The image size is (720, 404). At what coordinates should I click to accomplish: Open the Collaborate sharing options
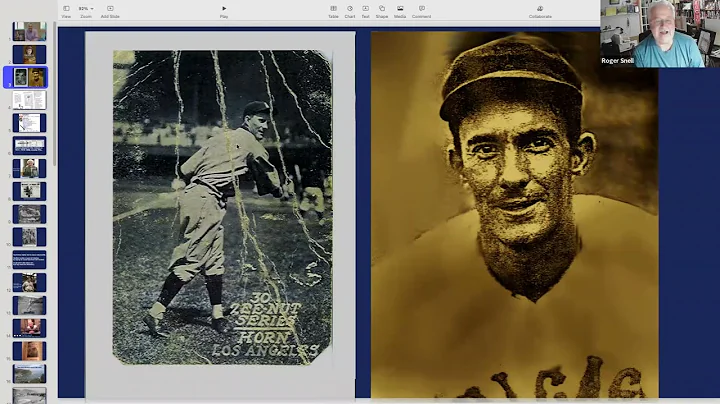(540, 11)
